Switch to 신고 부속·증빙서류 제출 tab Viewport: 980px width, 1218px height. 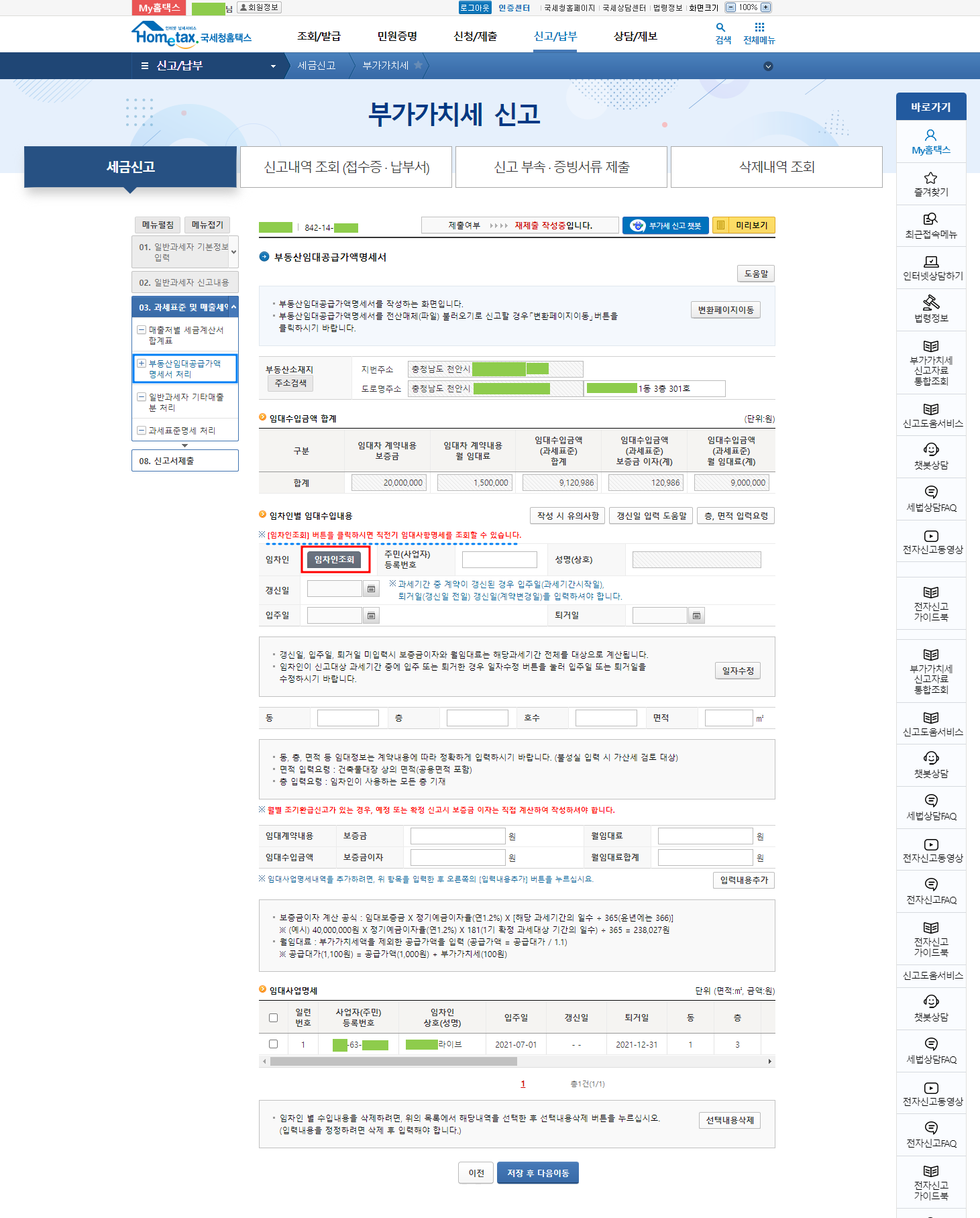point(561,167)
